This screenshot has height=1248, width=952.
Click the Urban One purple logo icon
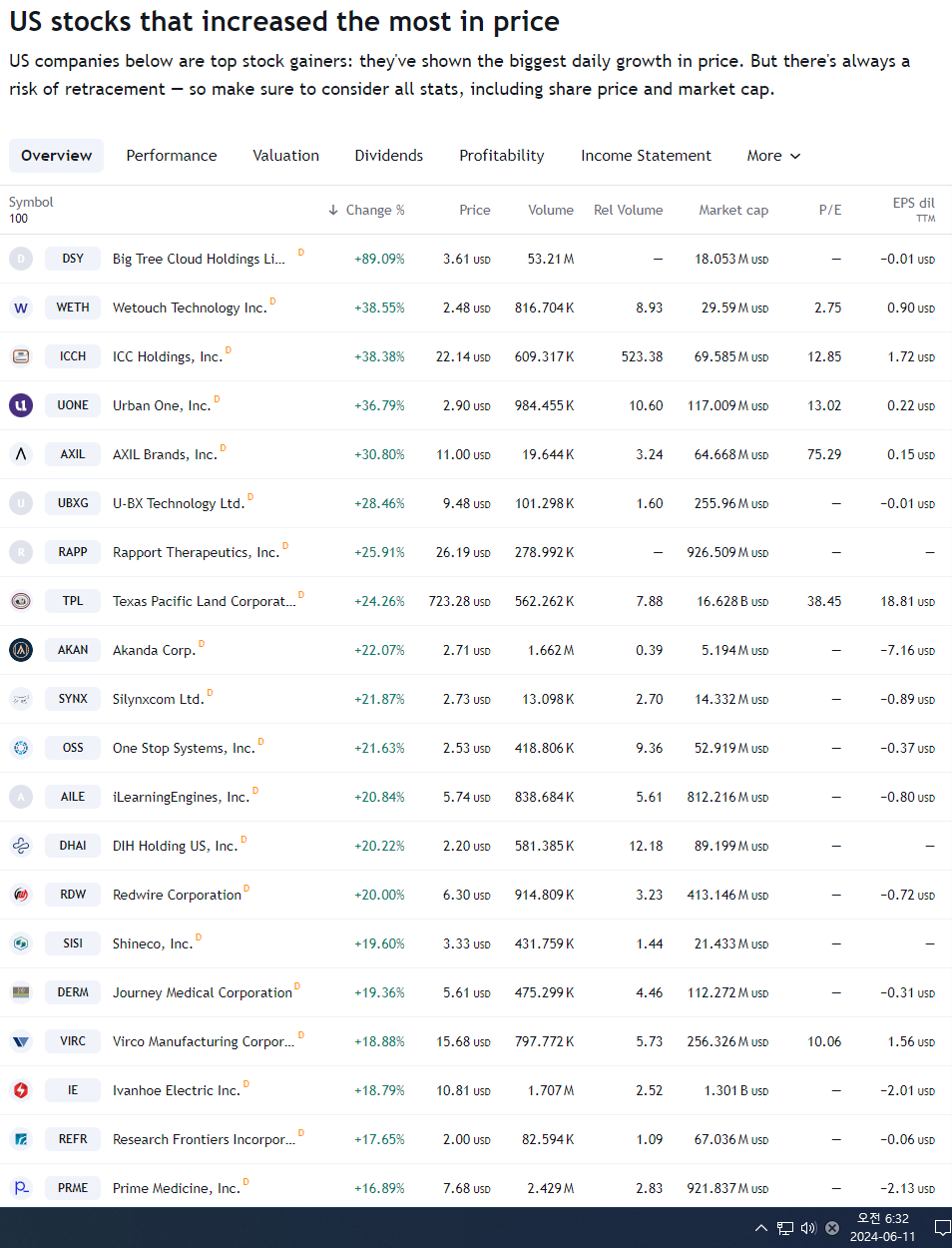(x=21, y=405)
